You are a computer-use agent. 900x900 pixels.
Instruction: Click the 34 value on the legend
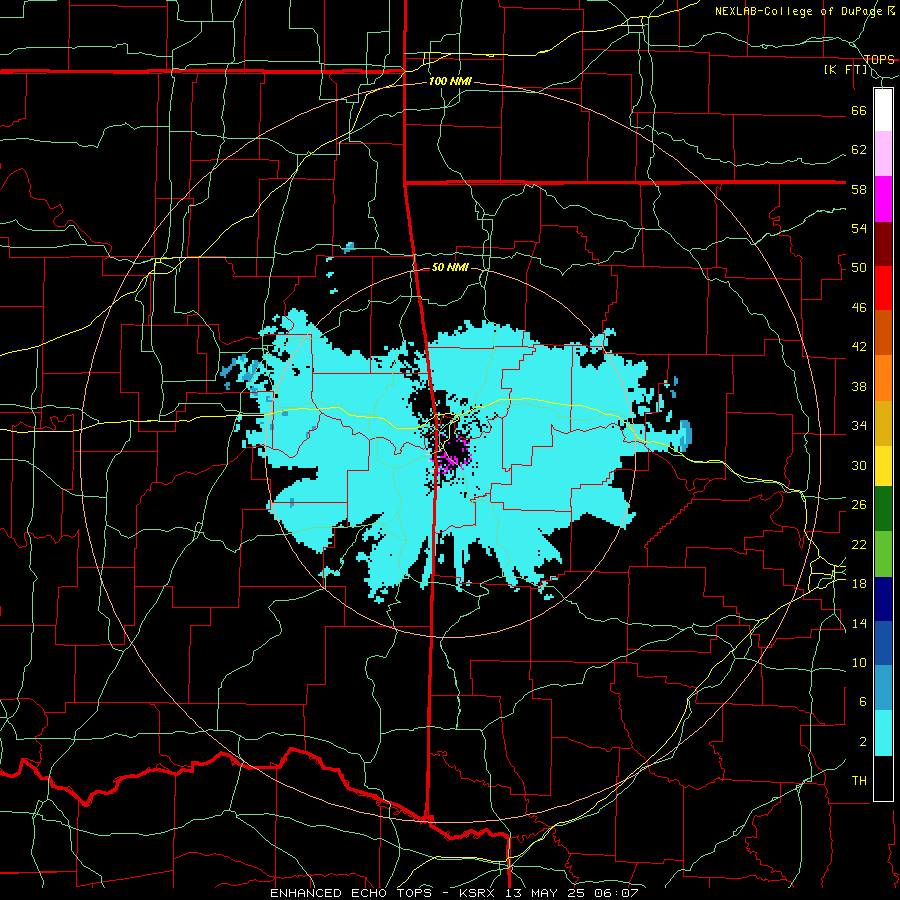pyautogui.click(x=859, y=426)
